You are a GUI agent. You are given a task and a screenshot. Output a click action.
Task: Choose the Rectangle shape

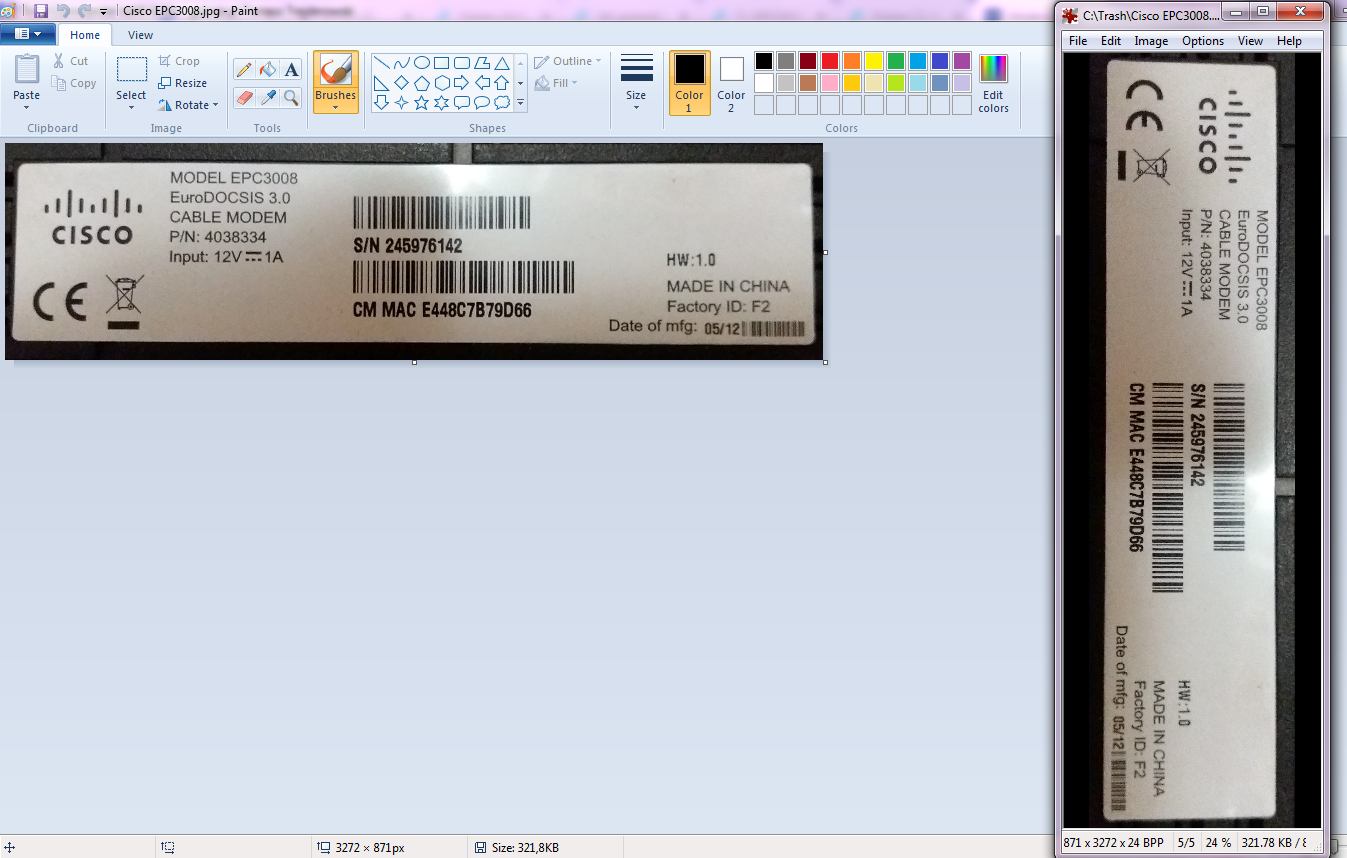pos(441,62)
